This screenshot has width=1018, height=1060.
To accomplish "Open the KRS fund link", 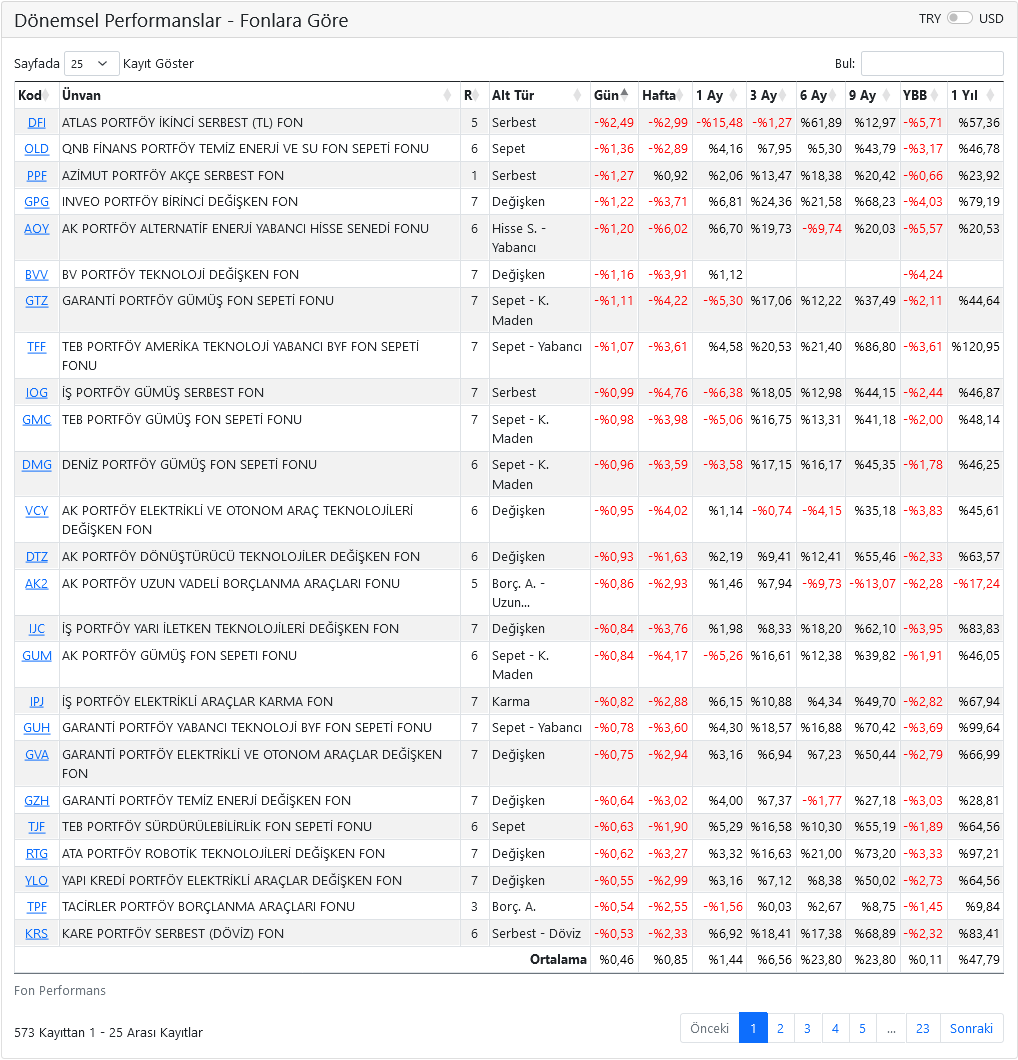I will pos(37,934).
